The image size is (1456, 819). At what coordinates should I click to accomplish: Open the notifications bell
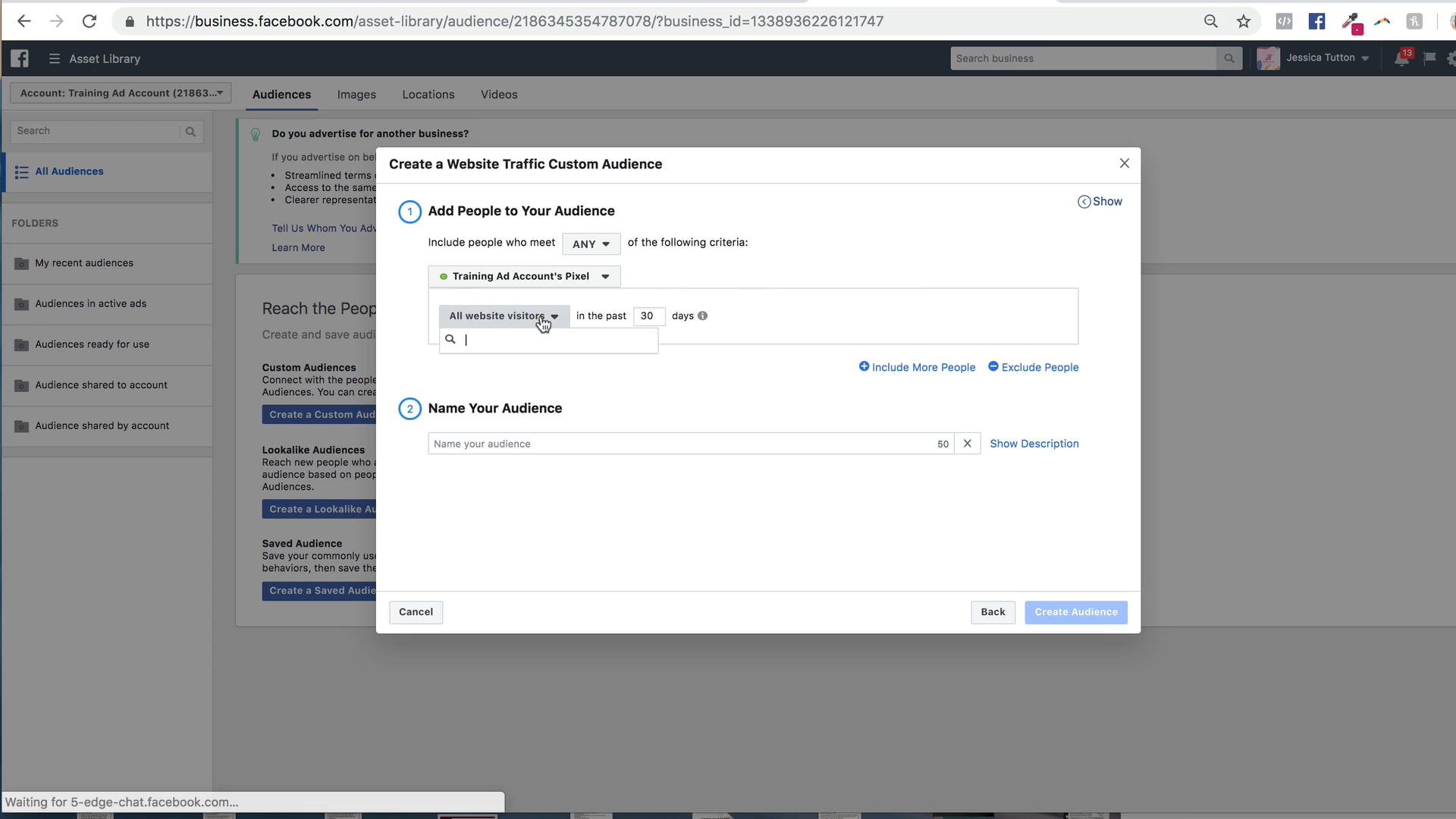coord(1401,58)
